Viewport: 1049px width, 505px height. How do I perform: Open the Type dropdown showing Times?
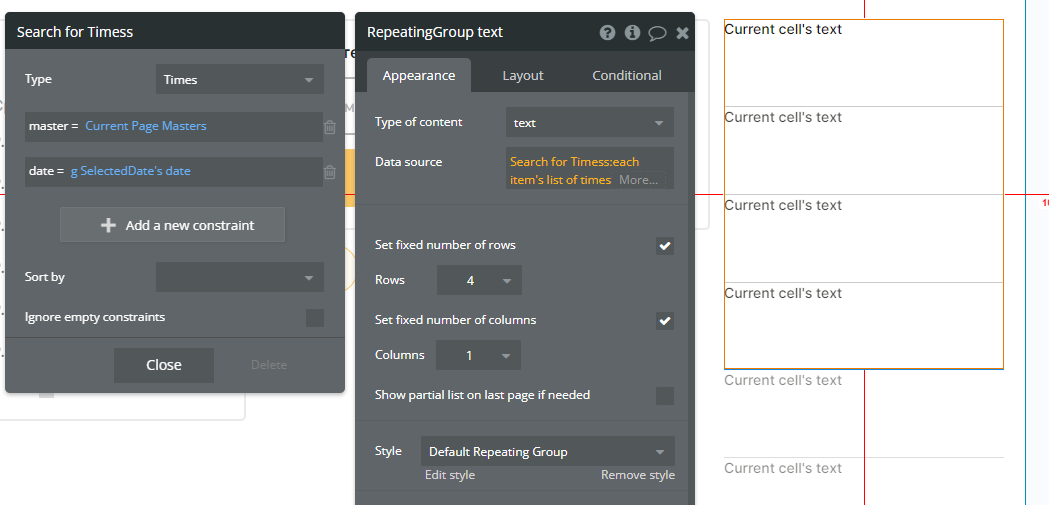240,80
